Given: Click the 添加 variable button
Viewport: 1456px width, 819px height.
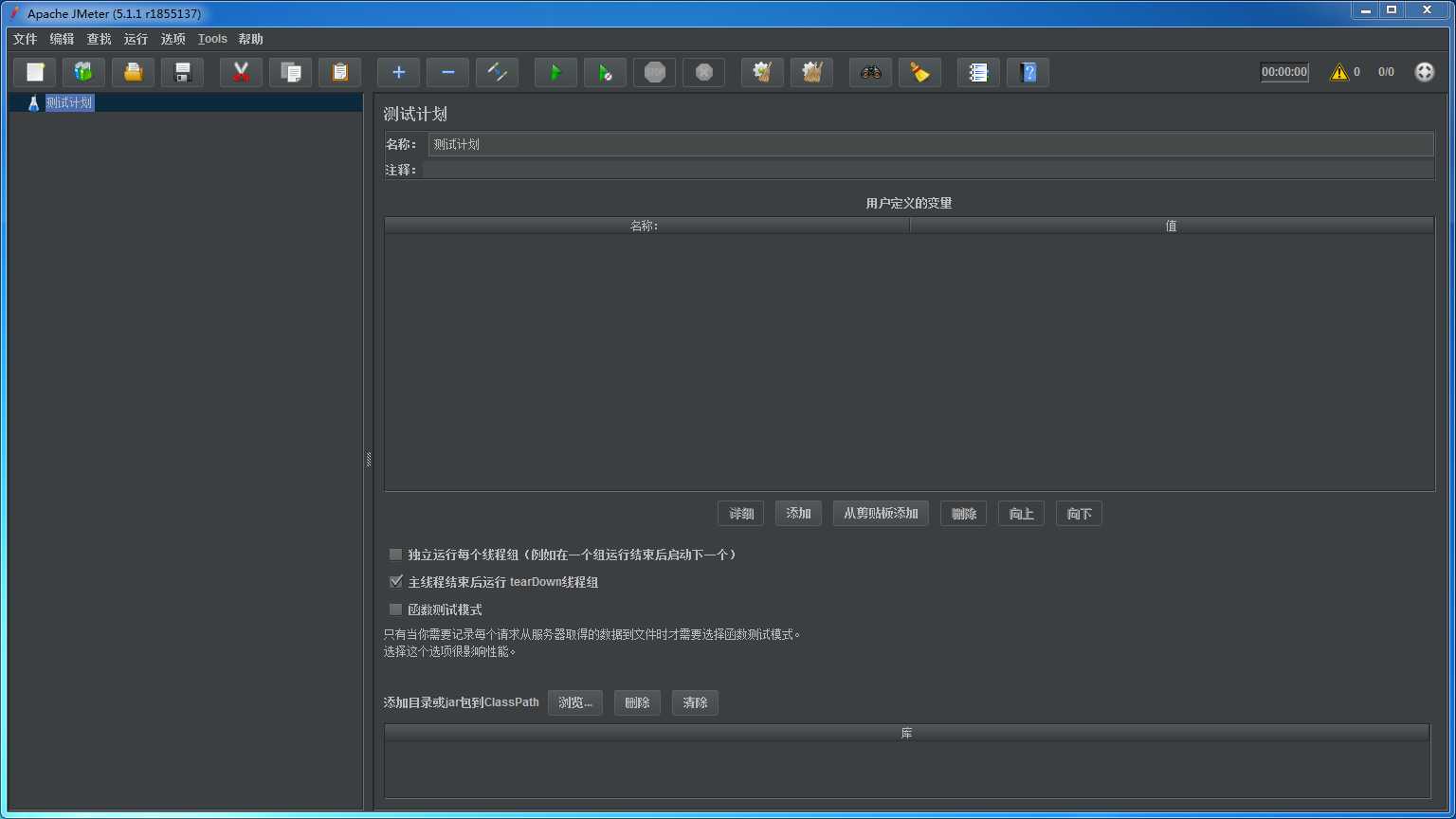Looking at the screenshot, I should click(x=799, y=514).
